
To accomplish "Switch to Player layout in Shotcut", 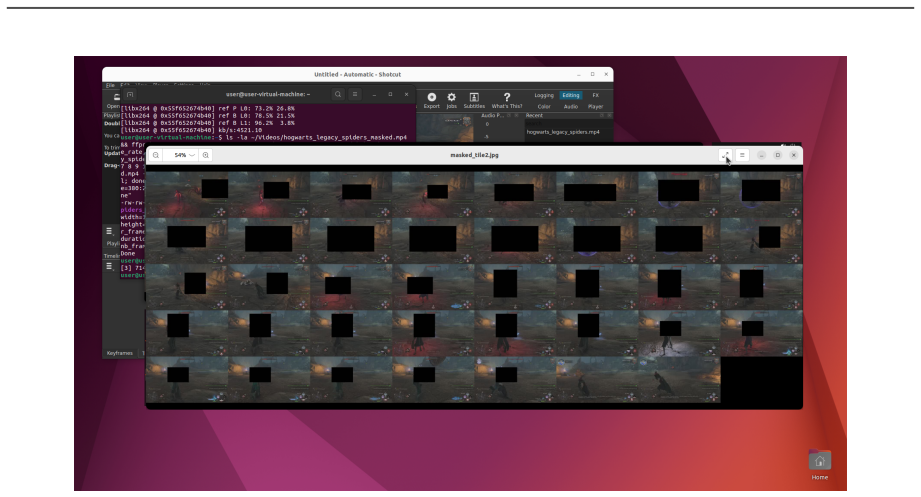I will point(596,107).
